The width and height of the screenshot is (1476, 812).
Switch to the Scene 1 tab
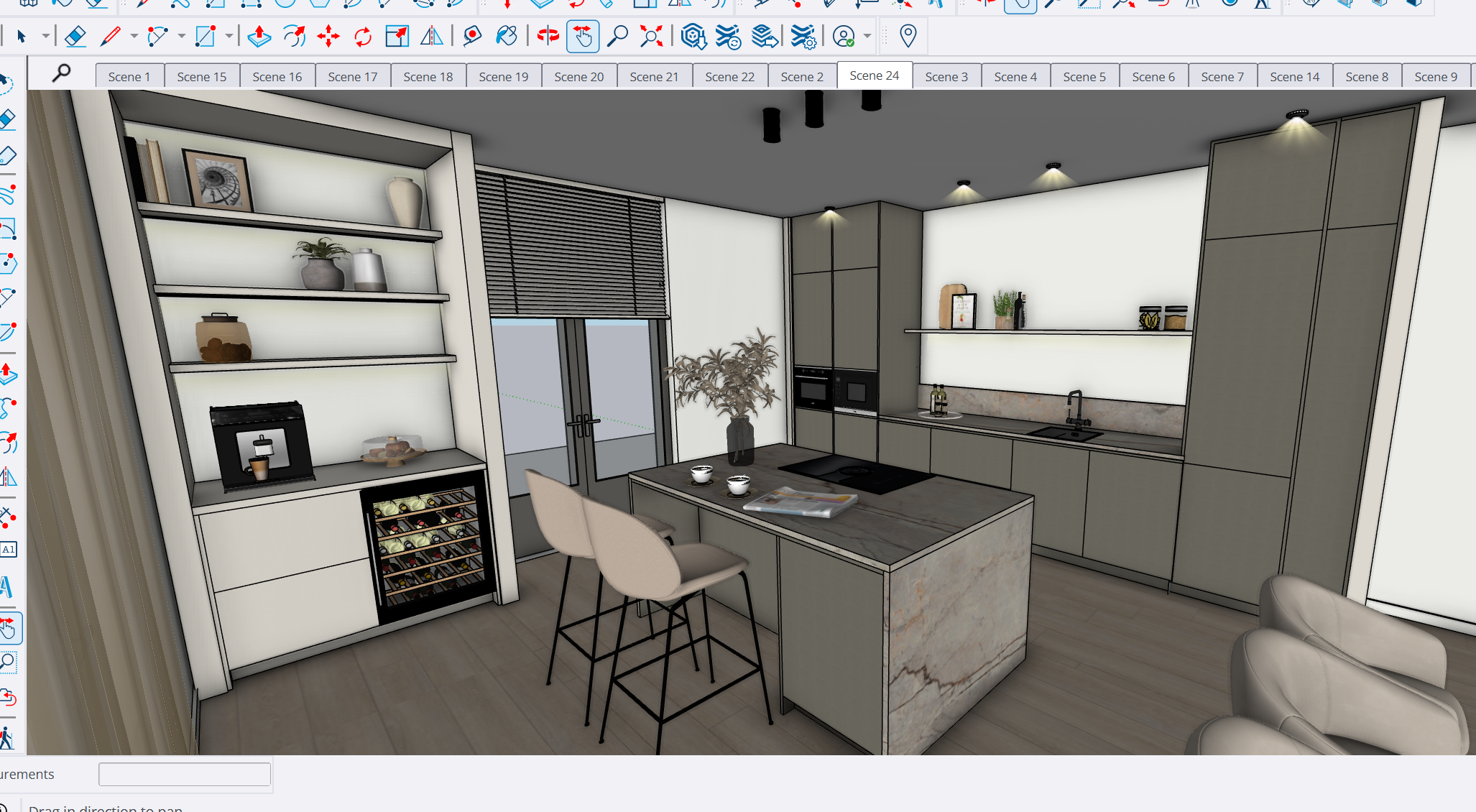click(x=129, y=77)
